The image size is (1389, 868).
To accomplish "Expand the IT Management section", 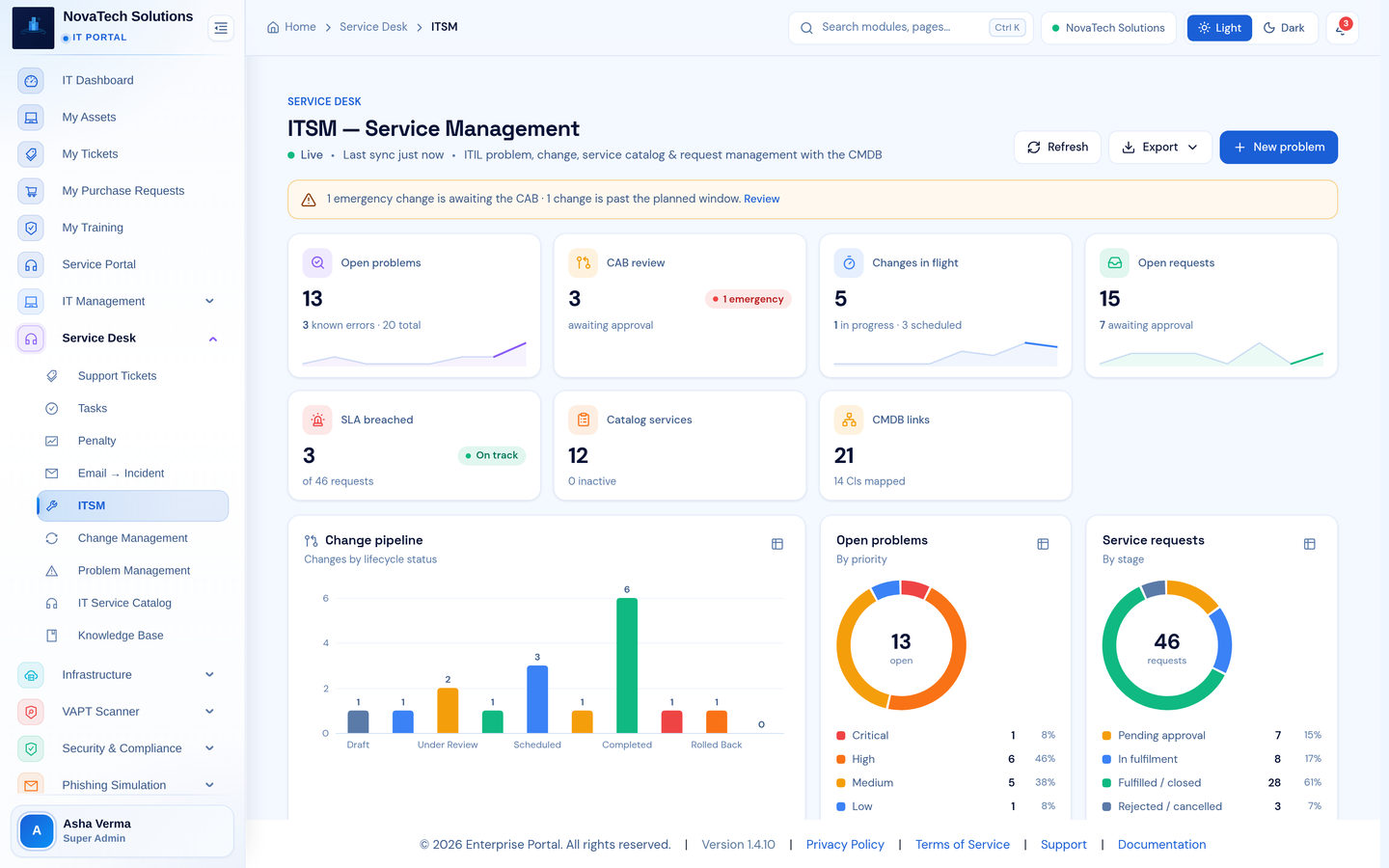I will click(x=209, y=301).
